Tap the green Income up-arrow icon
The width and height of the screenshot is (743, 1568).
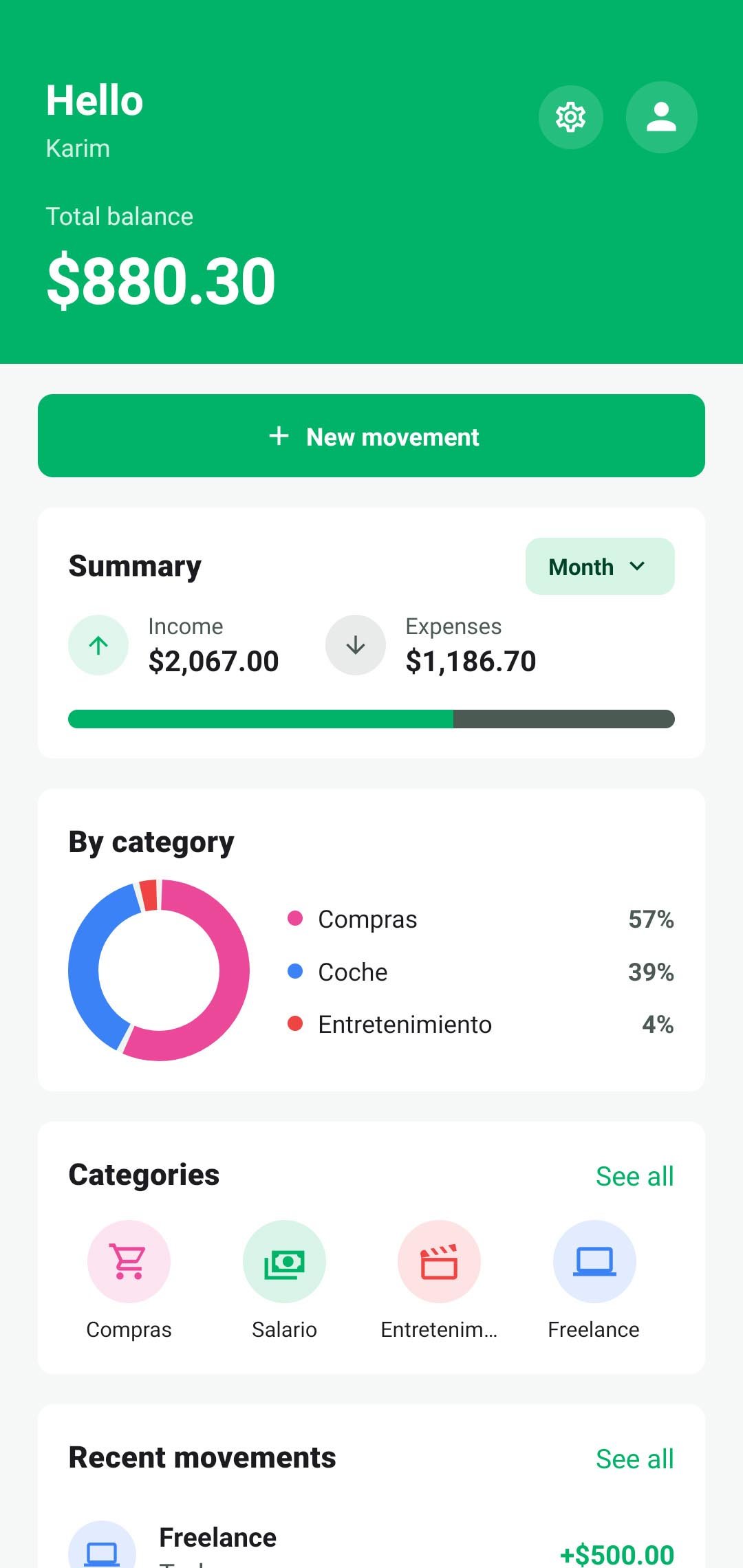98,645
